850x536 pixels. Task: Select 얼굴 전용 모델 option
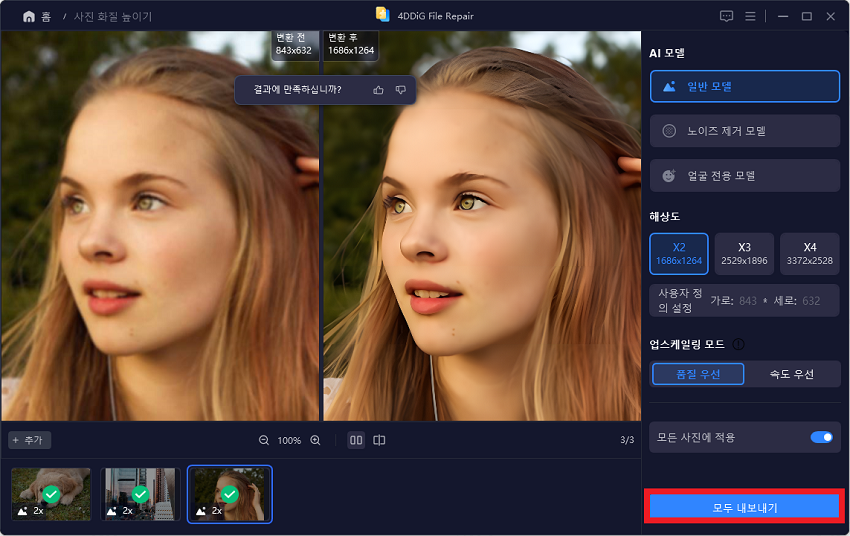point(745,176)
